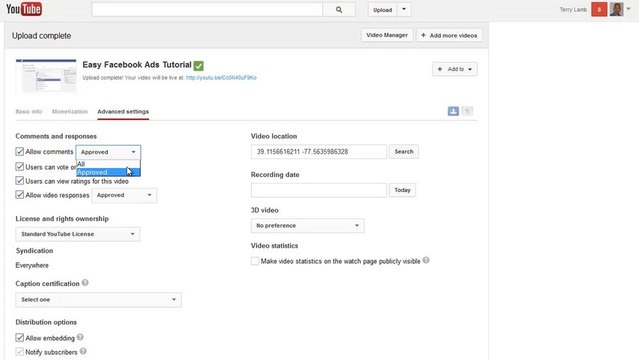Image resolution: width=639 pixels, height=360 pixels.
Task: Click the Today button
Action: (402, 190)
